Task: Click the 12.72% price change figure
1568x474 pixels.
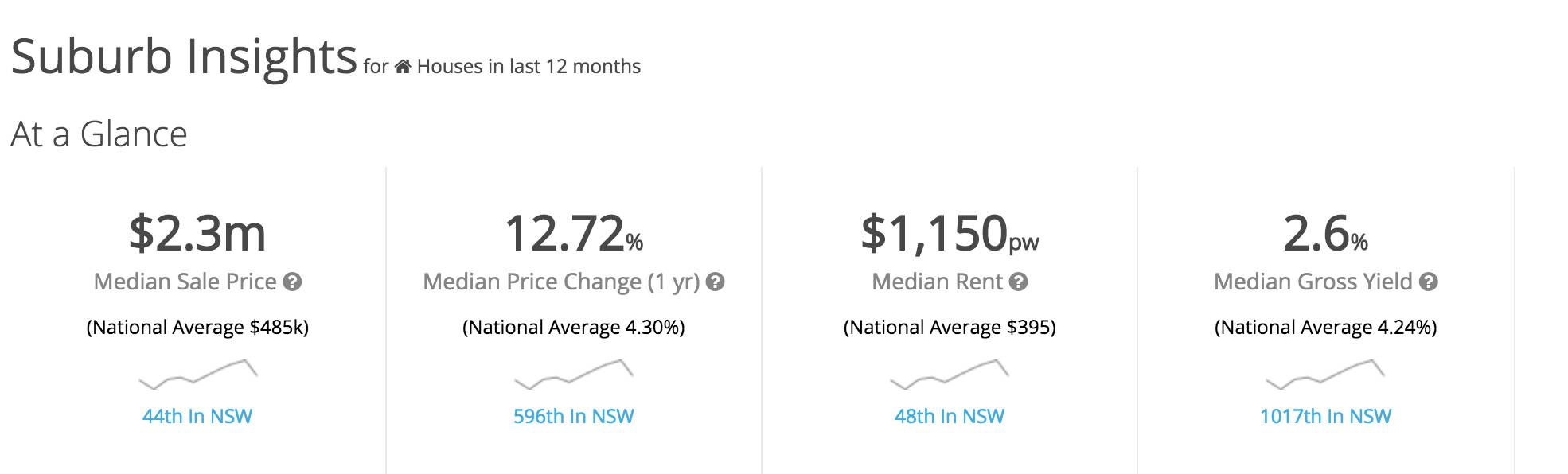Action: [573, 235]
